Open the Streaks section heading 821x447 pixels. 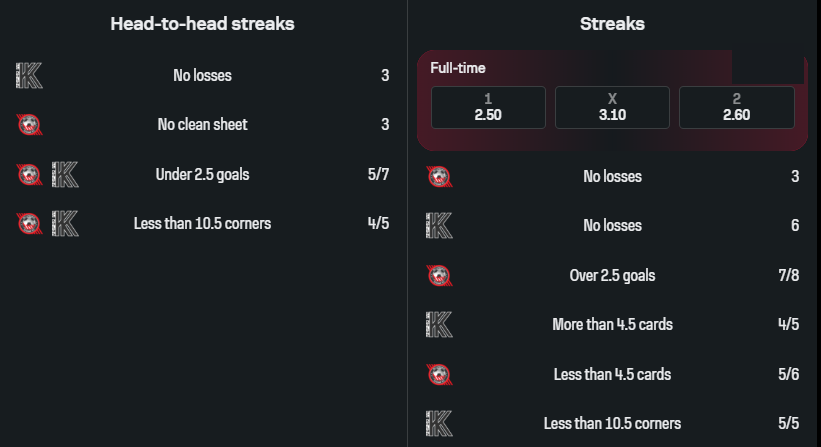[x=612, y=24]
